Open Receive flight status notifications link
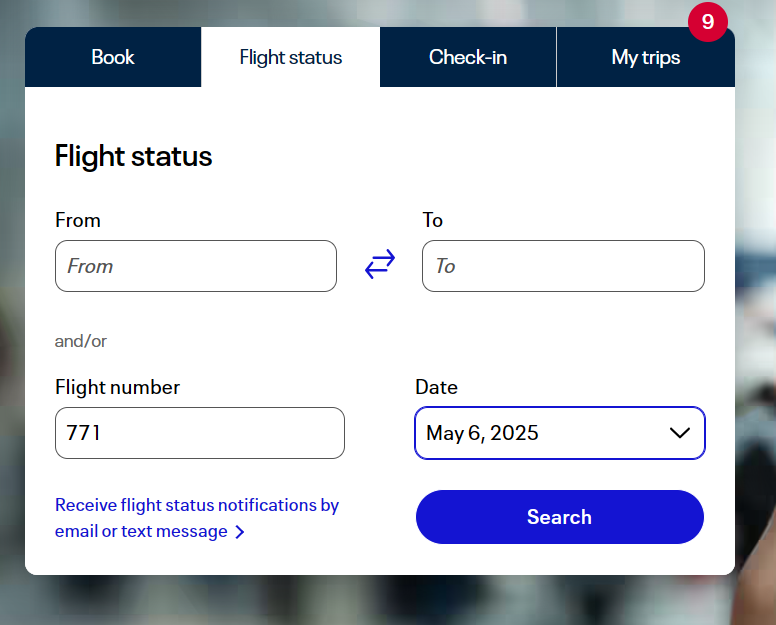 (x=196, y=506)
